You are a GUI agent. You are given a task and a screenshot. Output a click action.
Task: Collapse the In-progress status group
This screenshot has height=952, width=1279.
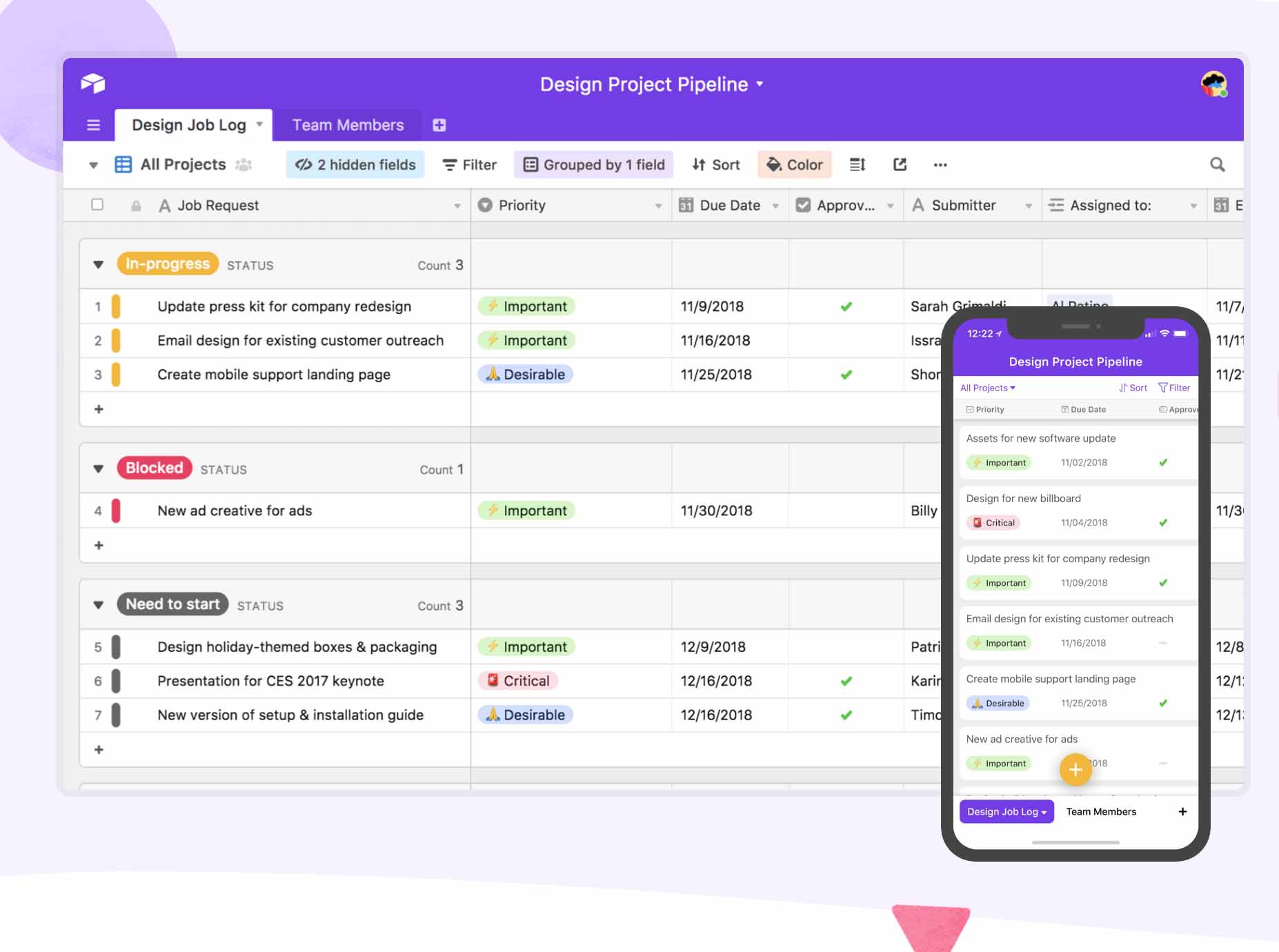click(x=97, y=264)
